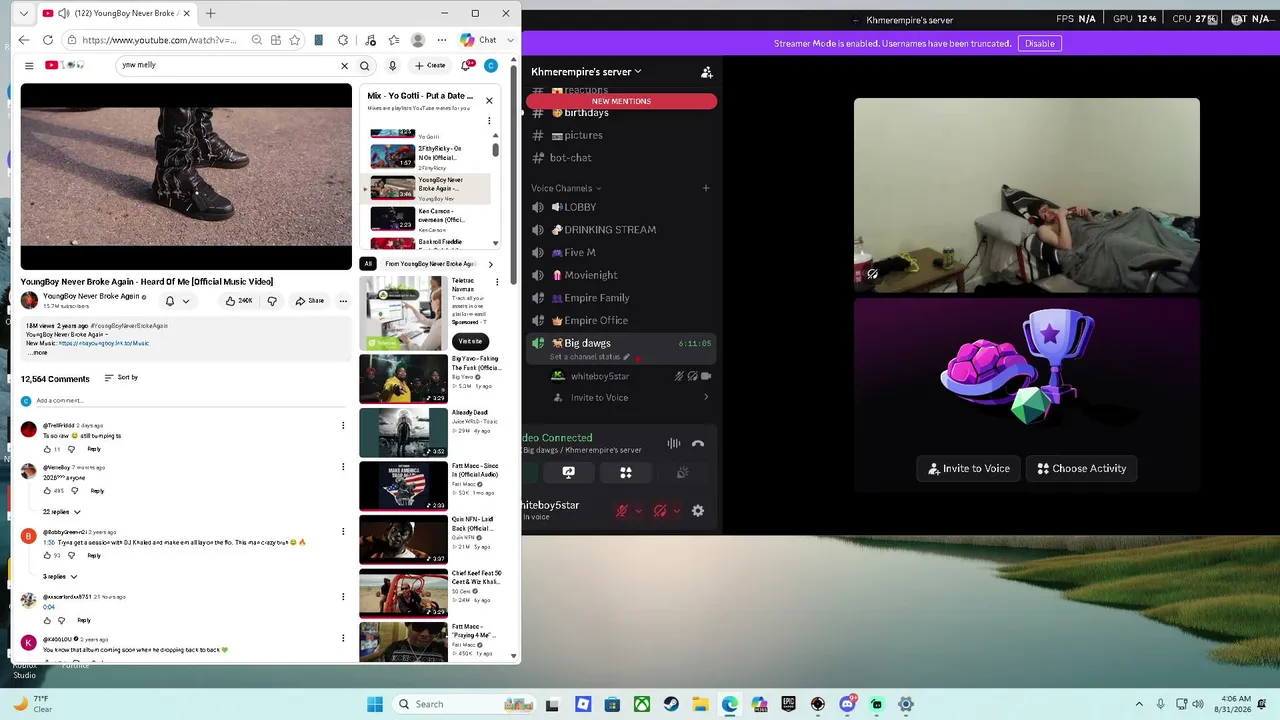Dislike the Heard Of Me video
The image size is (1280, 720).
tap(272, 301)
